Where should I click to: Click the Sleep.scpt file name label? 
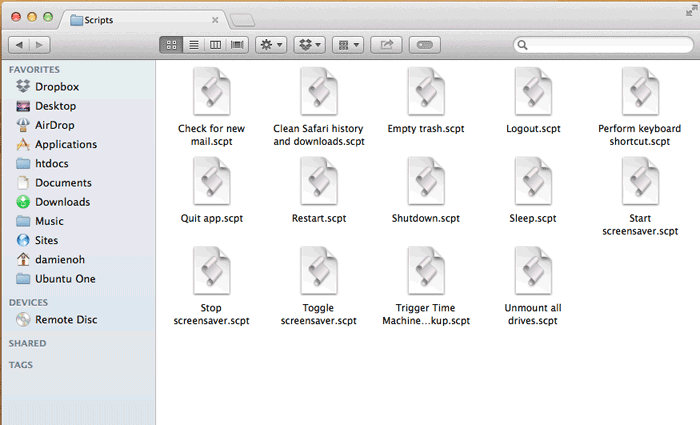coord(533,218)
